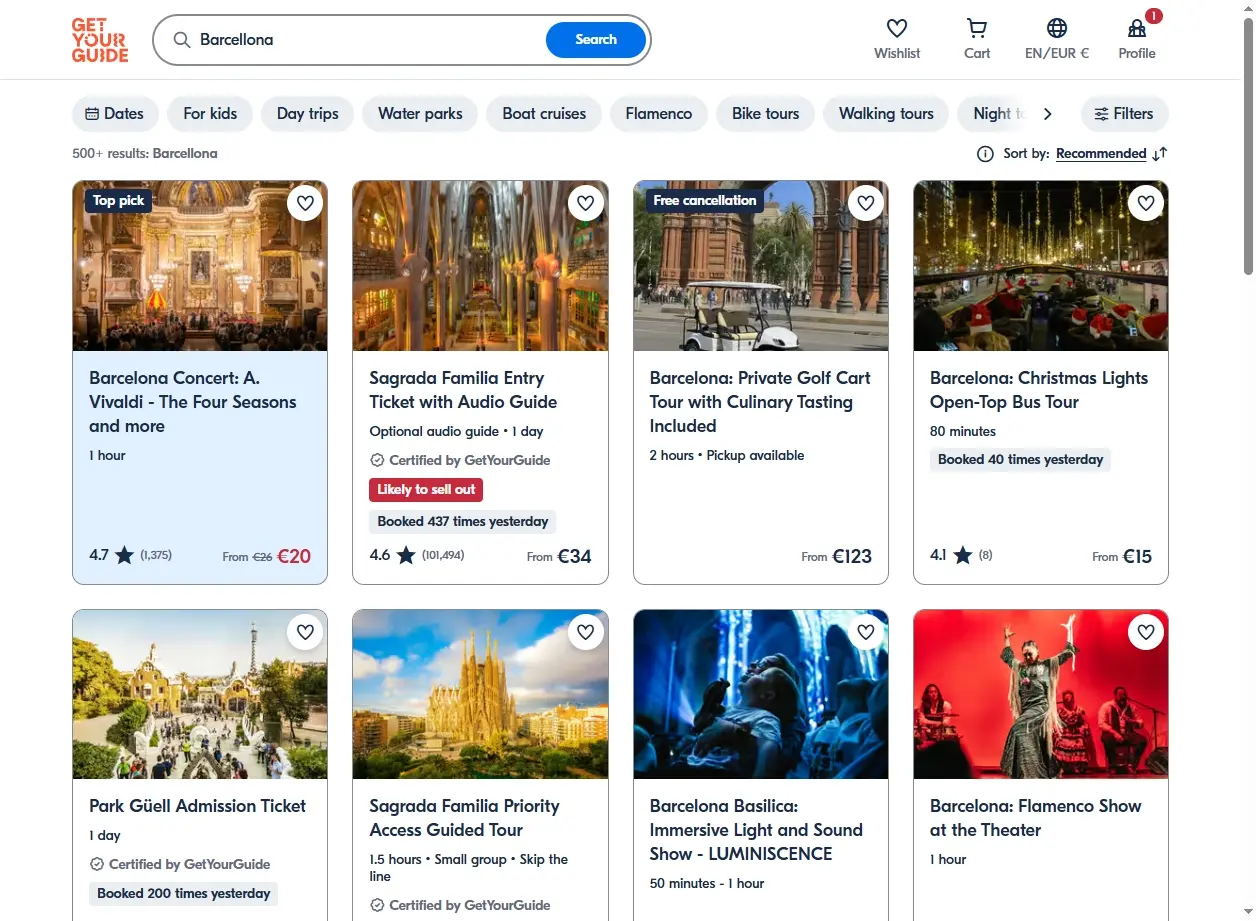Click Booked 200 times yesterday label
The width and height of the screenshot is (1256, 921).
pyautogui.click(x=184, y=894)
